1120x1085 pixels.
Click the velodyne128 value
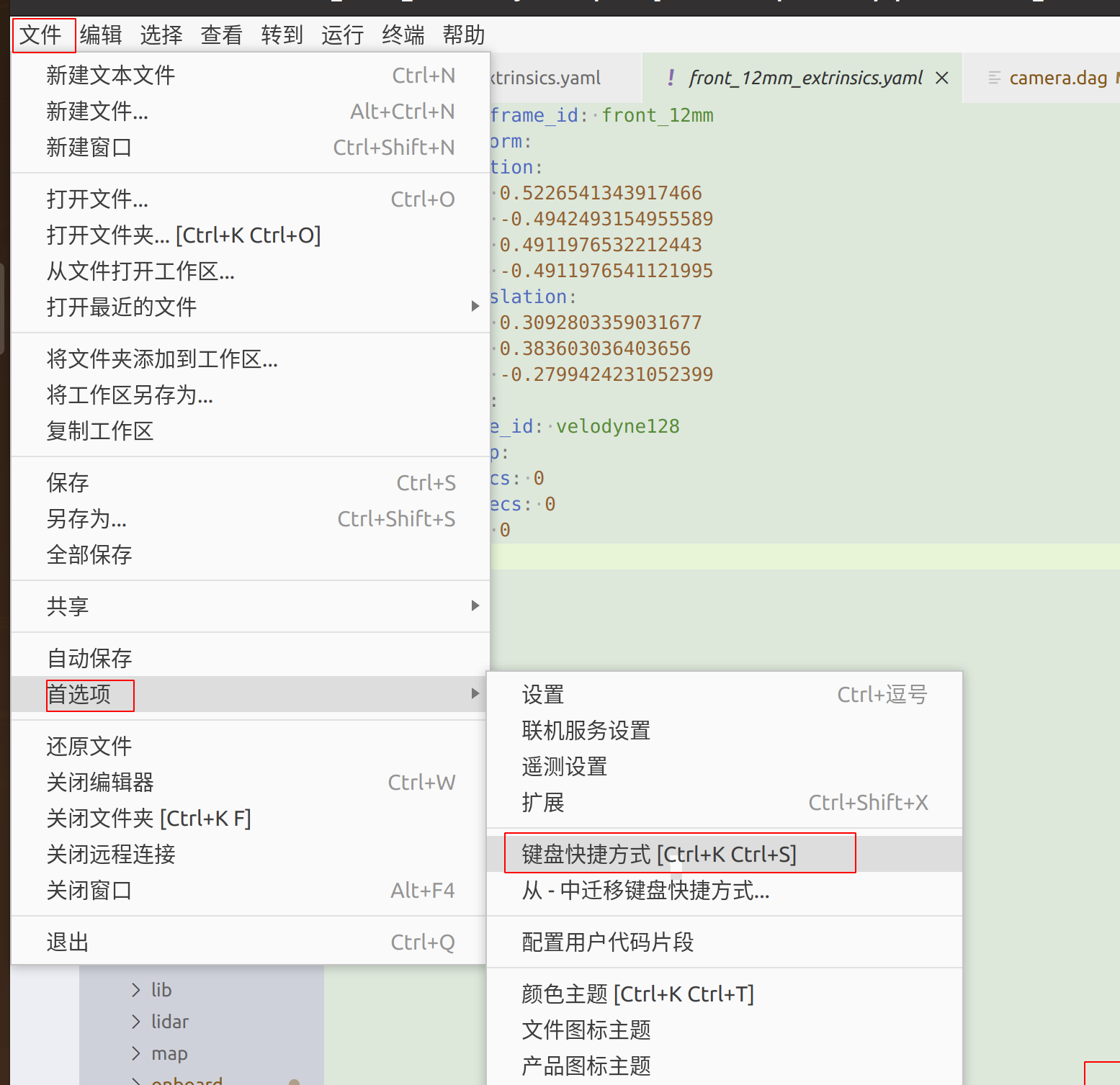click(x=617, y=426)
